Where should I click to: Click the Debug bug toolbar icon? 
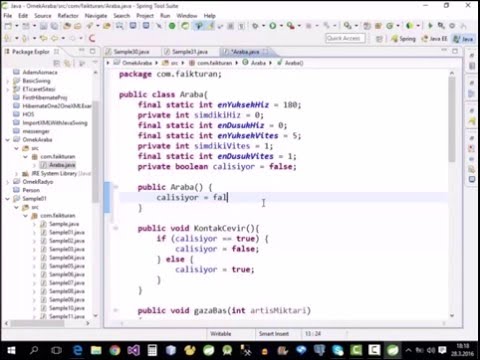click(x=255, y=26)
